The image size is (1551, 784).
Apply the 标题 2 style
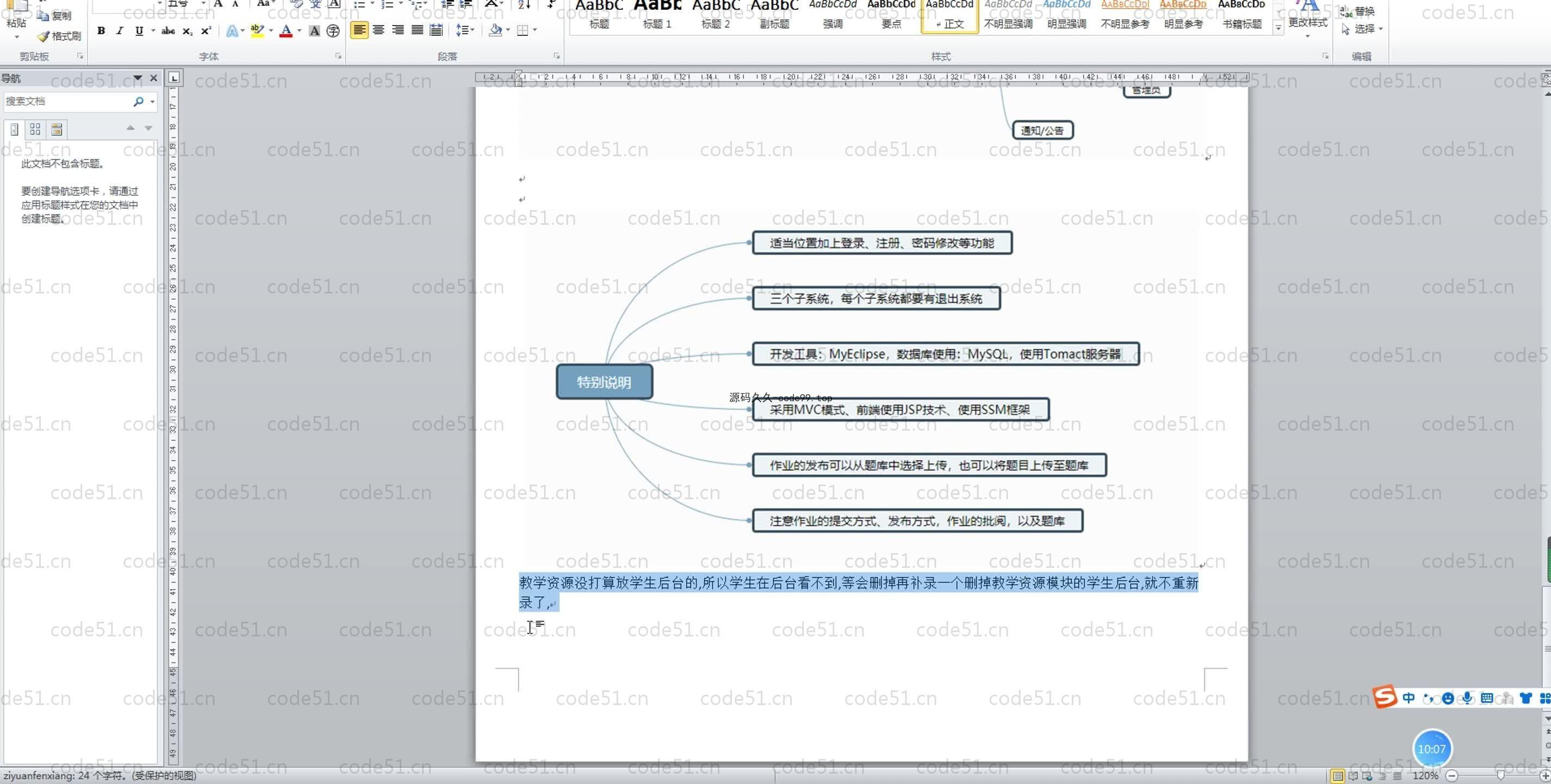pos(716,16)
